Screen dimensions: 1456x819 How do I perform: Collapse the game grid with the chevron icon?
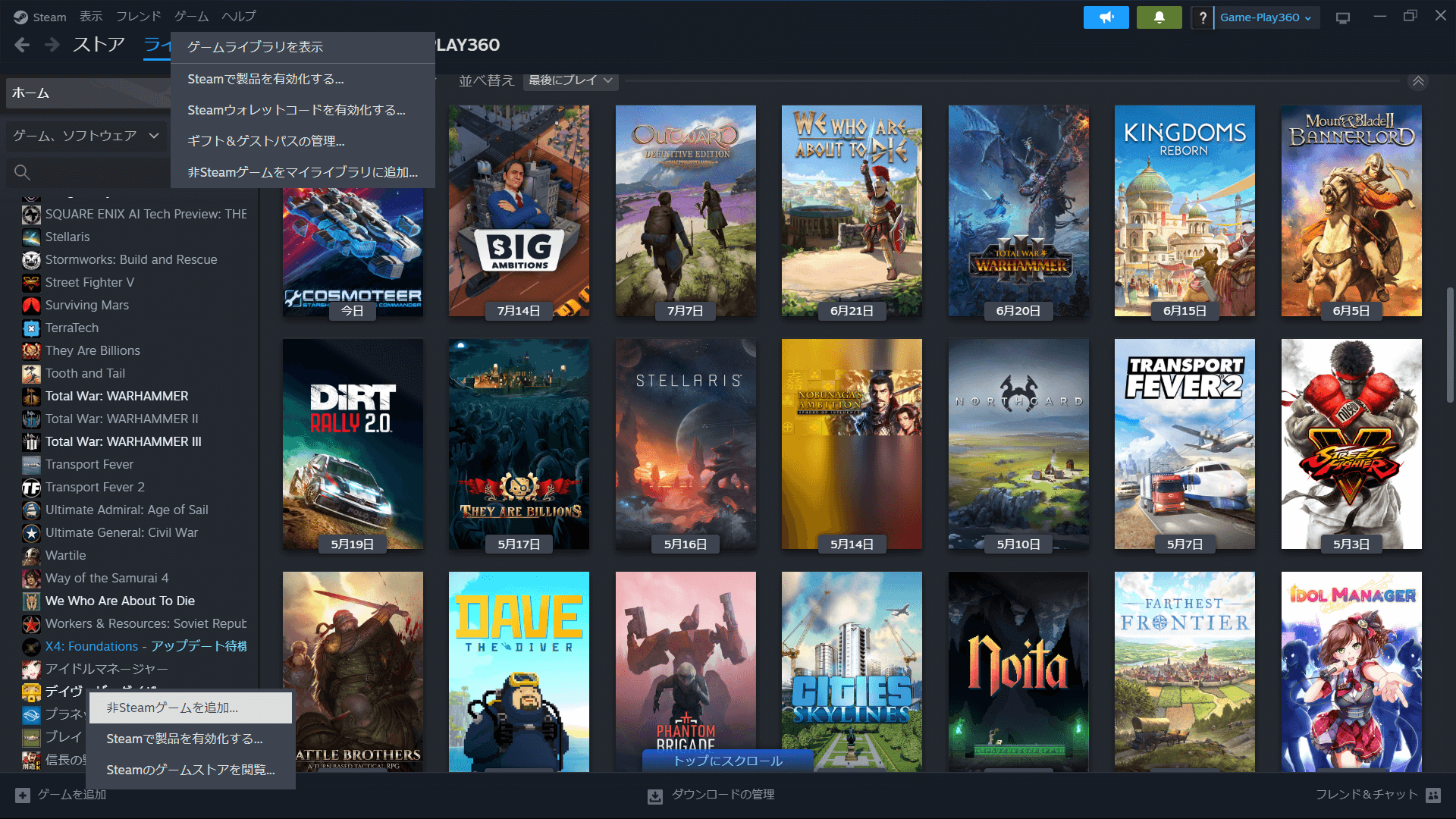pos(1419,81)
